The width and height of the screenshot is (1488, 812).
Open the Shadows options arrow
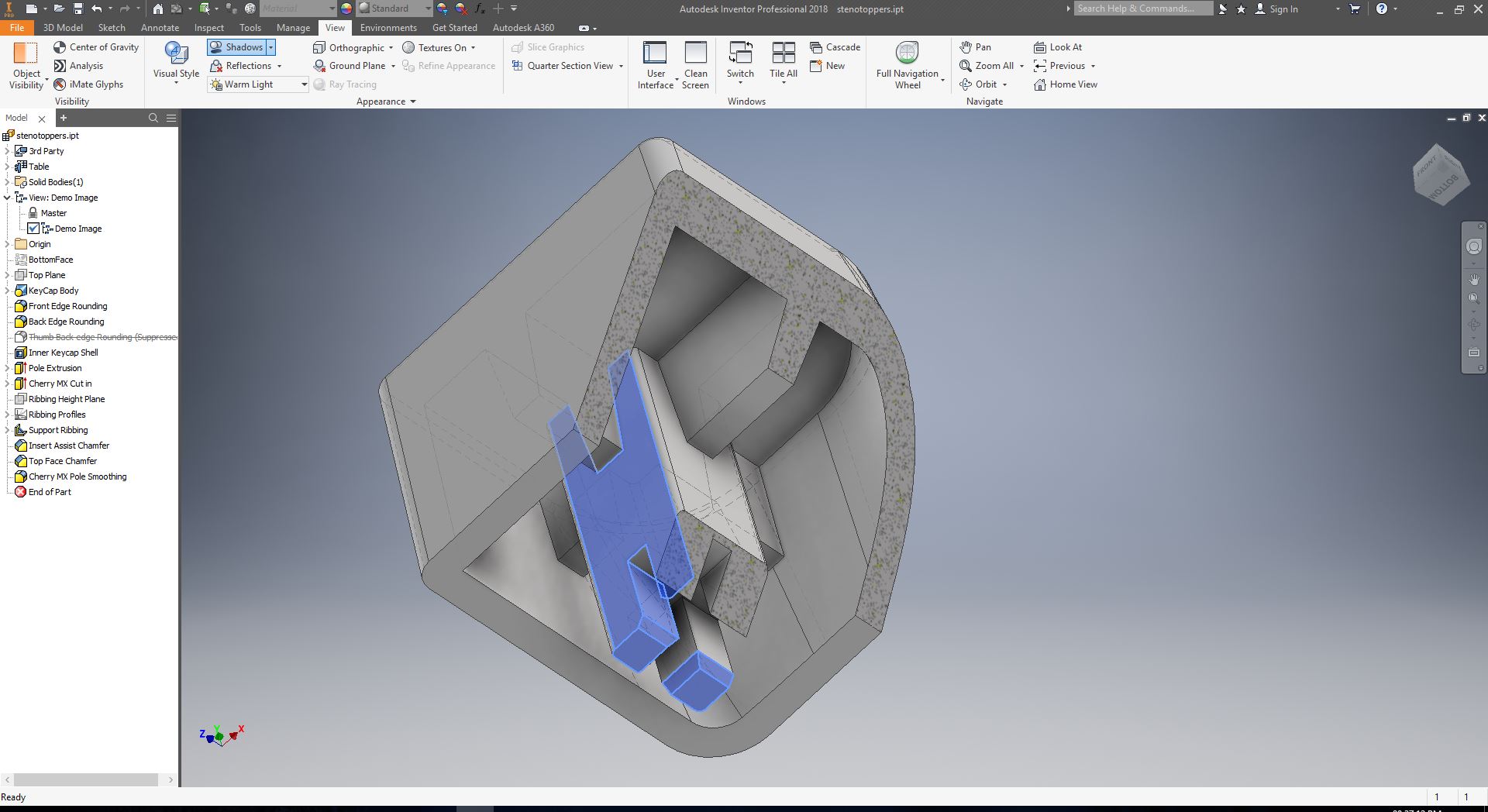click(271, 47)
